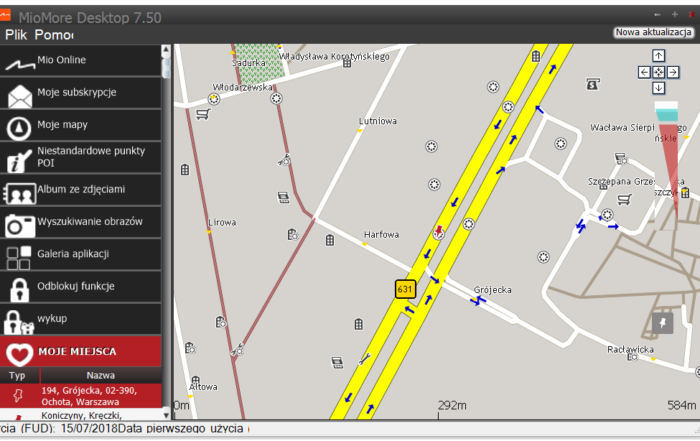
Task: Open the Pomoc menu
Action: [x=54, y=34]
